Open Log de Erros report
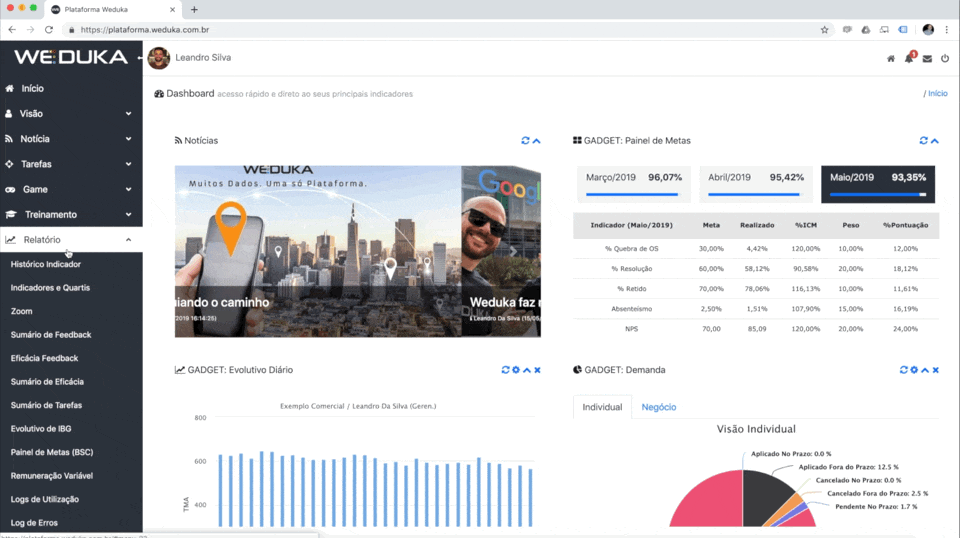Screen dimensions: 960x538 pos(34,523)
